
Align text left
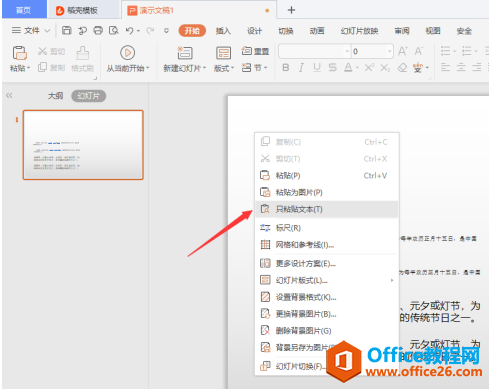tap(445, 67)
